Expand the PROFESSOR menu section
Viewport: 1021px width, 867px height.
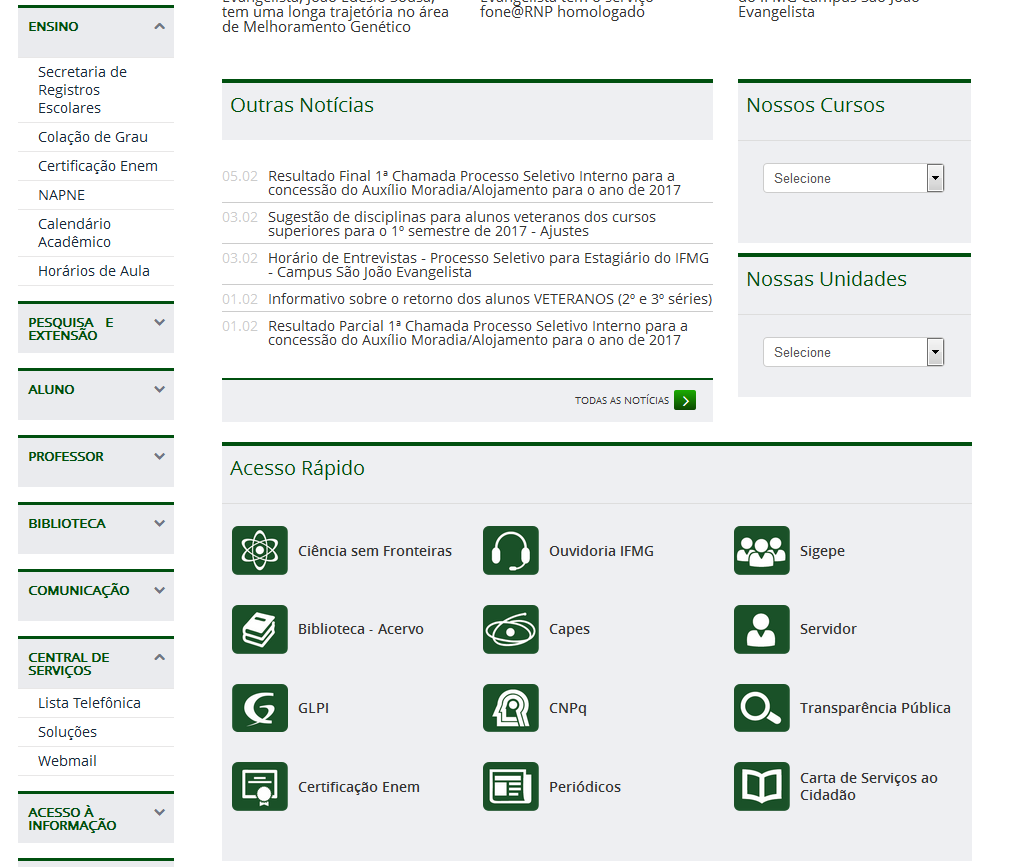coord(96,461)
